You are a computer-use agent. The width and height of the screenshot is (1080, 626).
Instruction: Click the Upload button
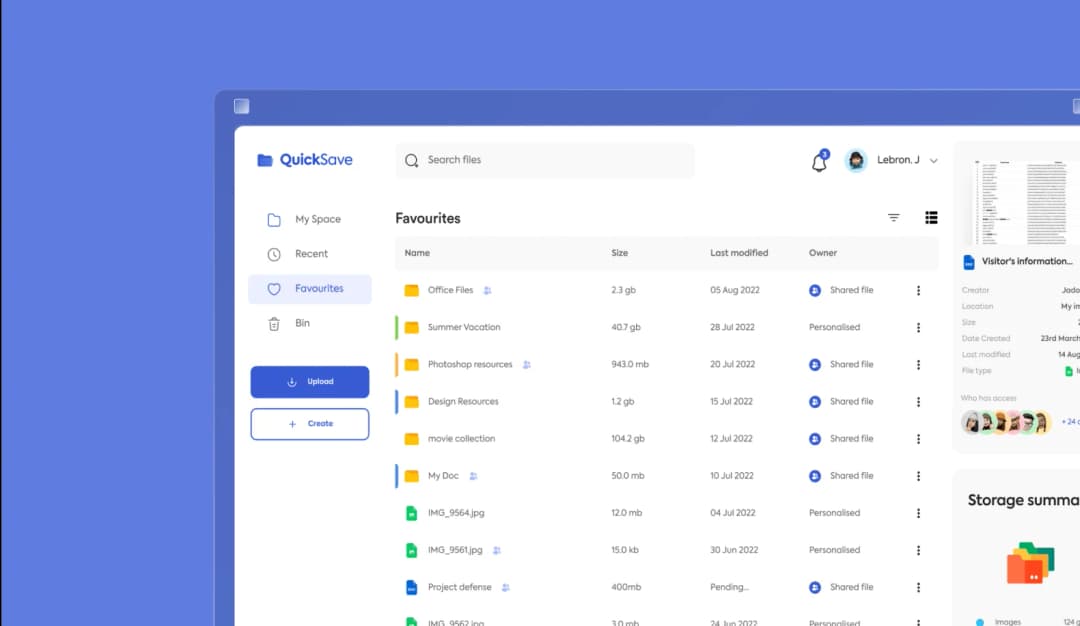tap(309, 381)
